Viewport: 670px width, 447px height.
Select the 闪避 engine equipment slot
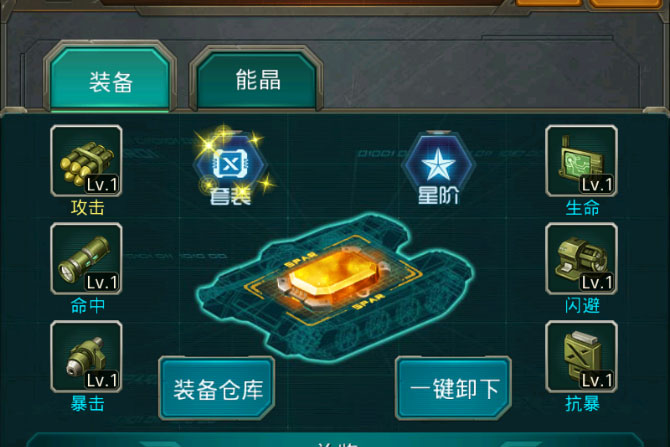click(581, 259)
